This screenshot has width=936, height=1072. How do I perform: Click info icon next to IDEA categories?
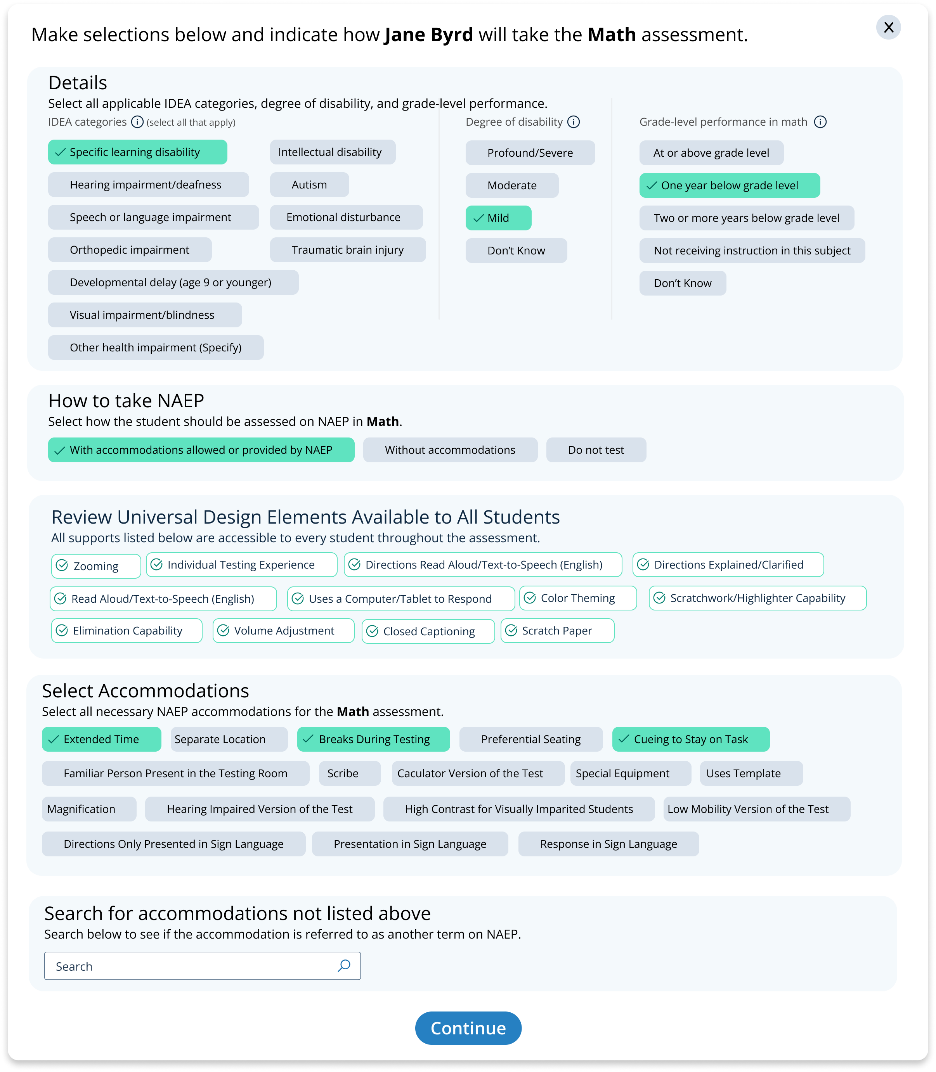click(137, 122)
